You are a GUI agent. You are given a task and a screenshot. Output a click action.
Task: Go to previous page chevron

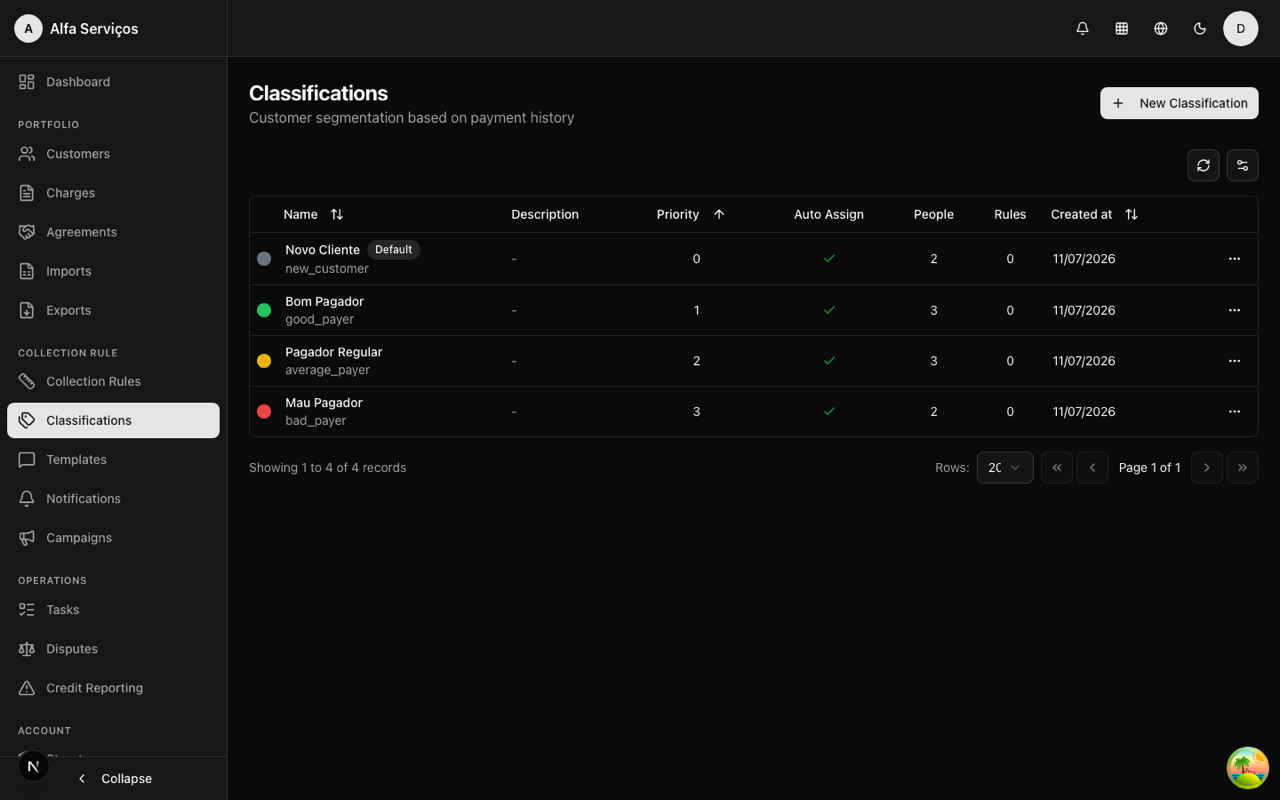pyautogui.click(x=1092, y=467)
